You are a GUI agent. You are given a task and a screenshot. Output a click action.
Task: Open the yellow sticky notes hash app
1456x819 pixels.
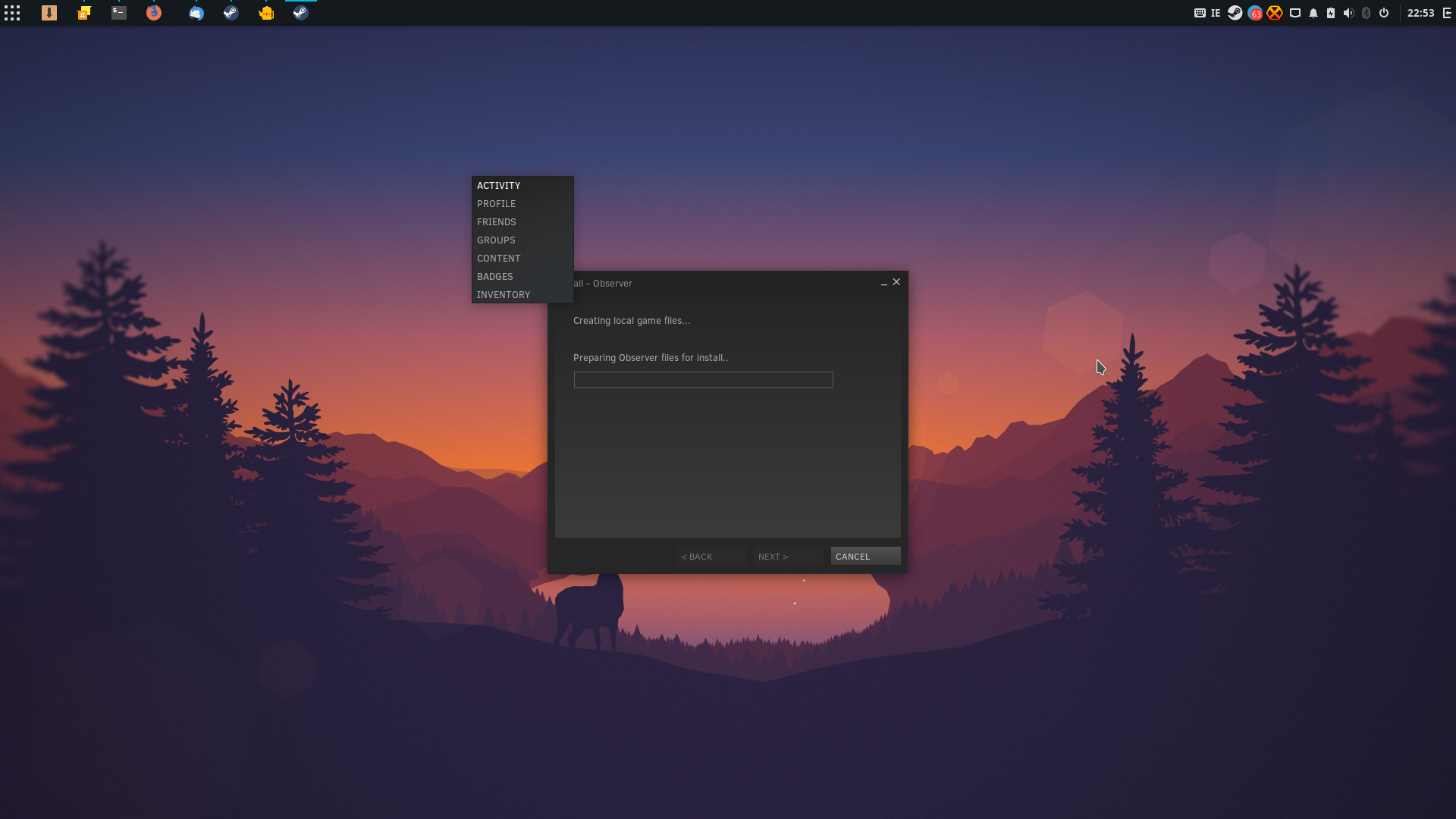click(x=84, y=13)
